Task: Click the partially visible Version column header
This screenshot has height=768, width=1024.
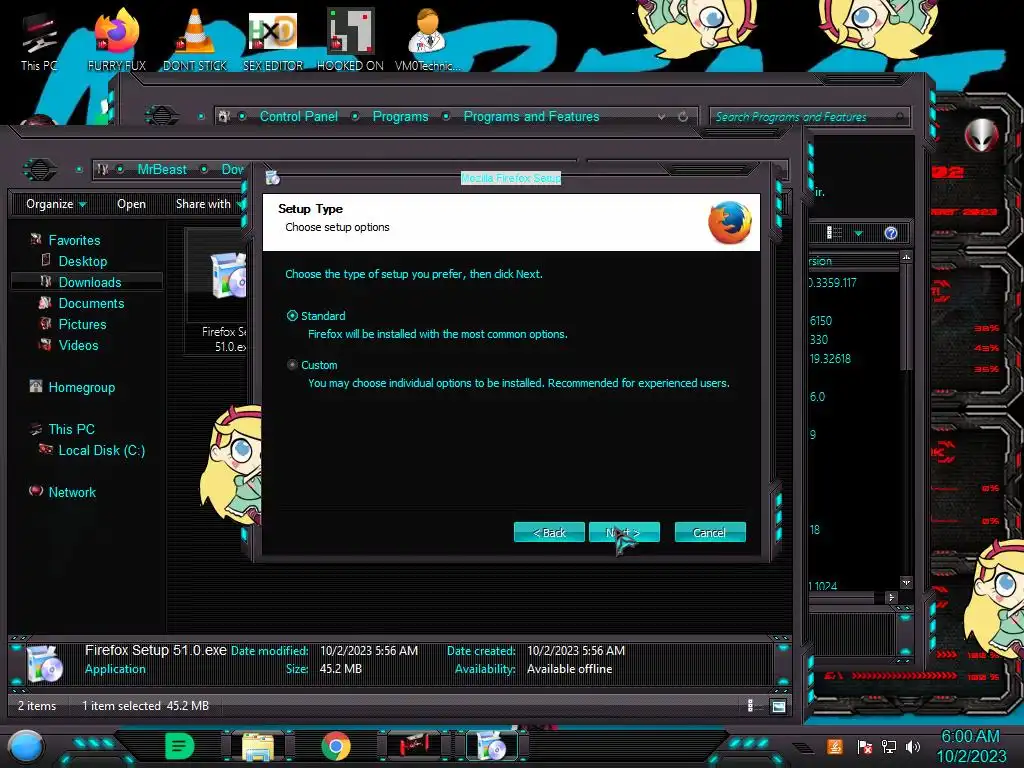Action: pos(820,261)
